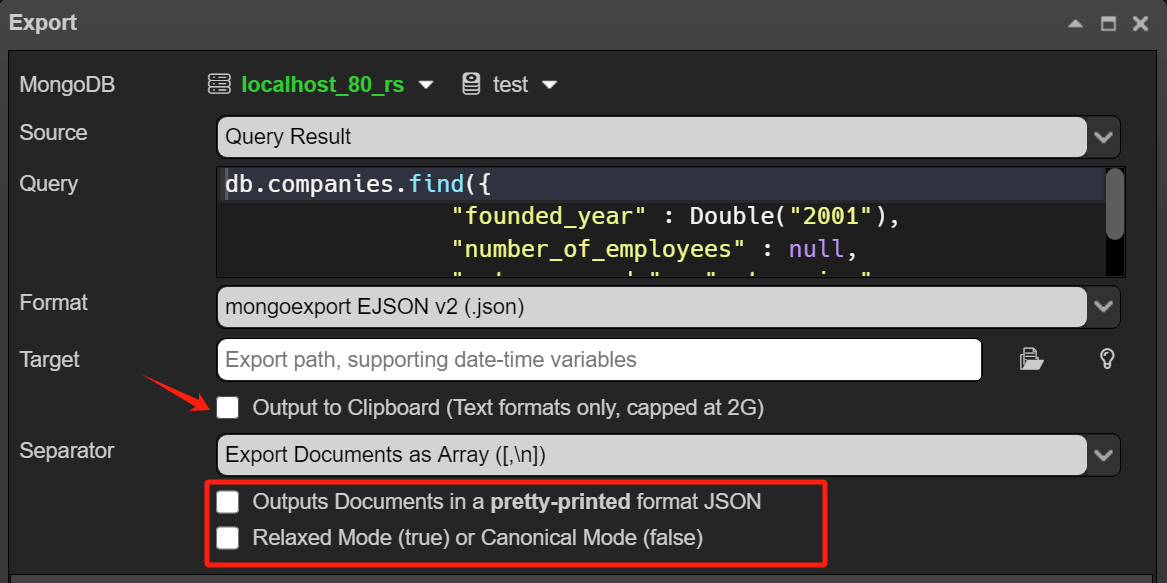Click the Format label
The image size is (1167, 583).
pyautogui.click(x=53, y=302)
